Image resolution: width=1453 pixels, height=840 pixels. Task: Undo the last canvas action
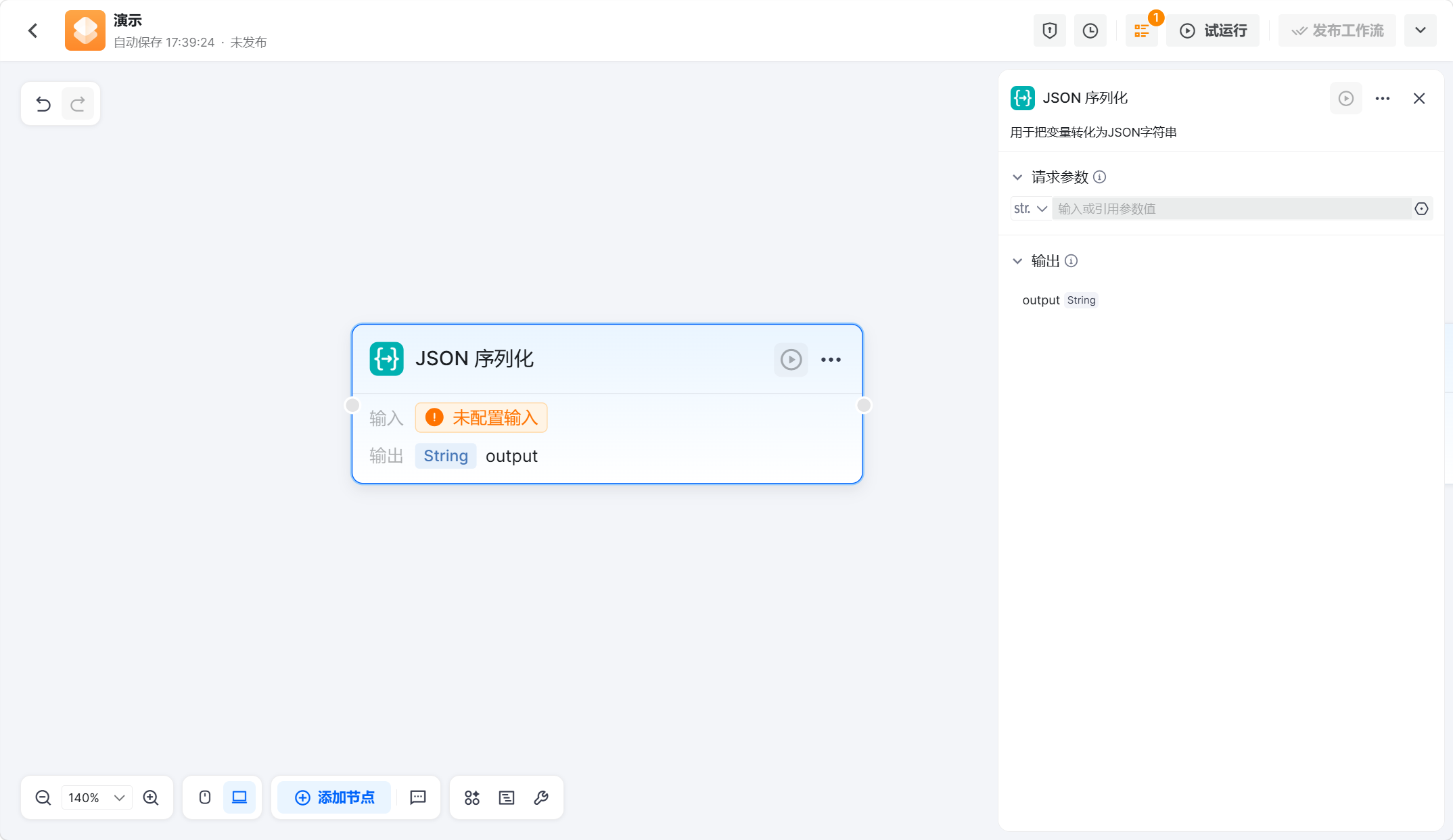point(43,103)
